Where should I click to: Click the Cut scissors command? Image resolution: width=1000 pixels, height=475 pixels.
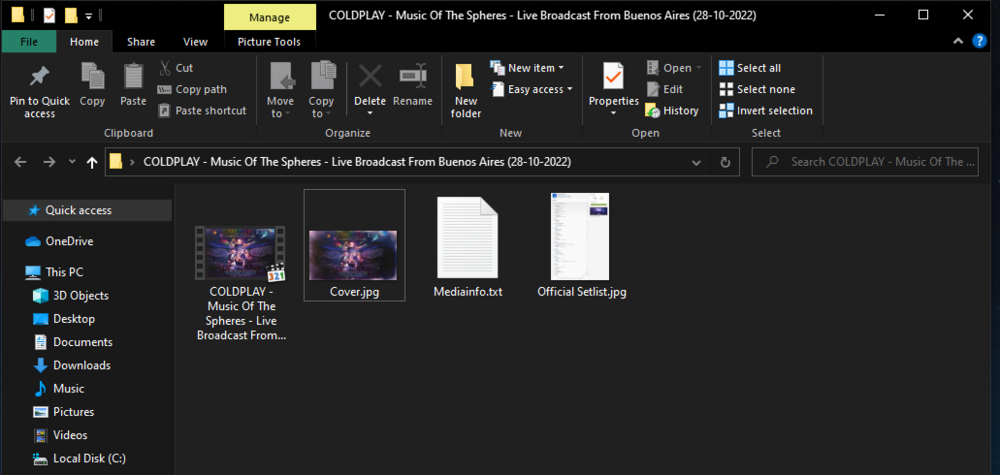175,68
